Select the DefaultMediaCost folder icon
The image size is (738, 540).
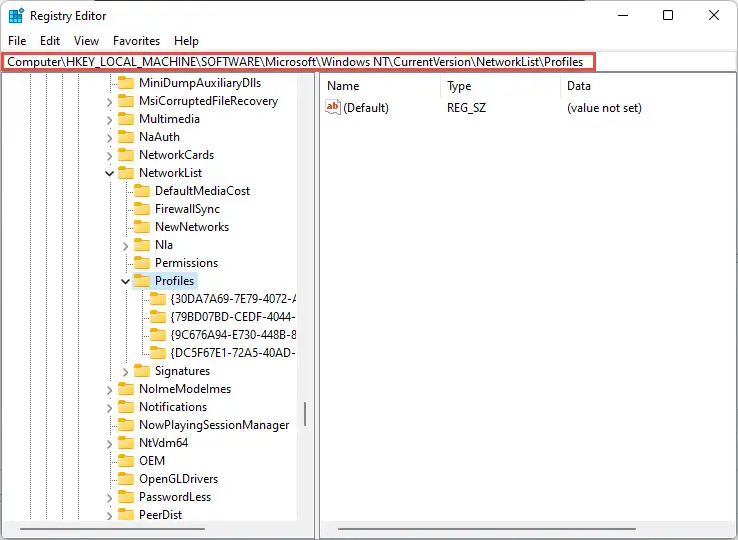142,191
